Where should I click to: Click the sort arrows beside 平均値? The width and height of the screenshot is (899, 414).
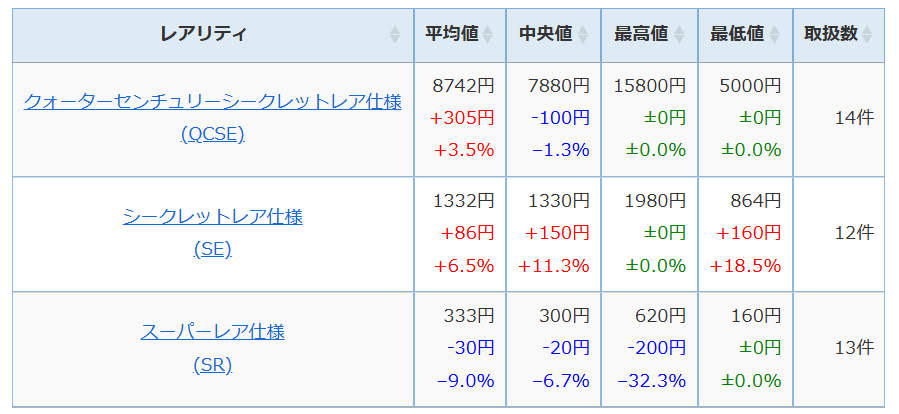[x=487, y=35]
